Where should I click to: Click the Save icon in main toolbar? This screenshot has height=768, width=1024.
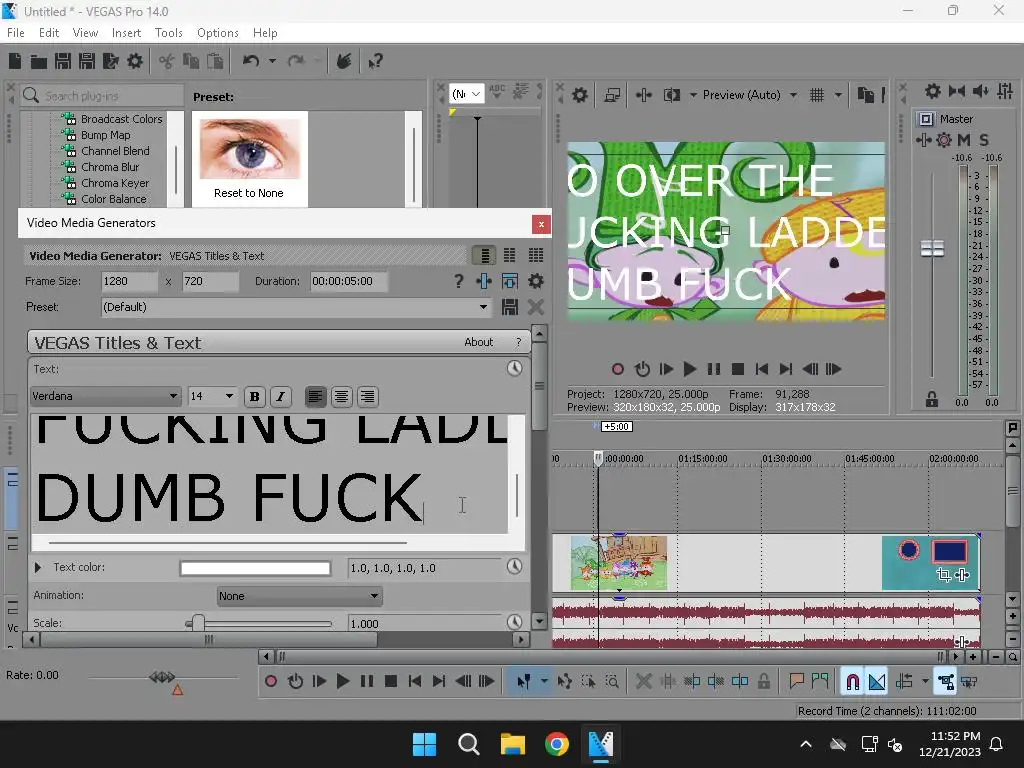[x=63, y=61]
